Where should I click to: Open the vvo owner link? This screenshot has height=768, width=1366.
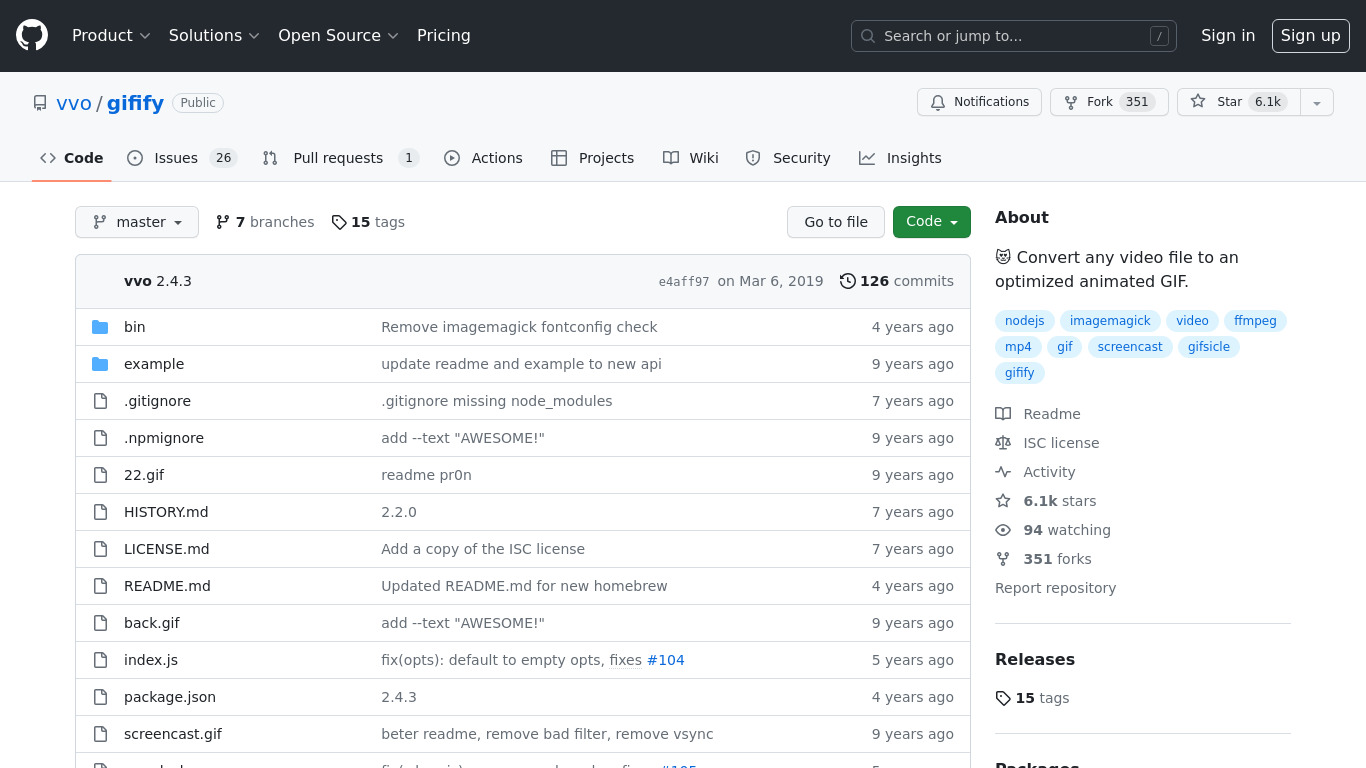click(x=74, y=103)
